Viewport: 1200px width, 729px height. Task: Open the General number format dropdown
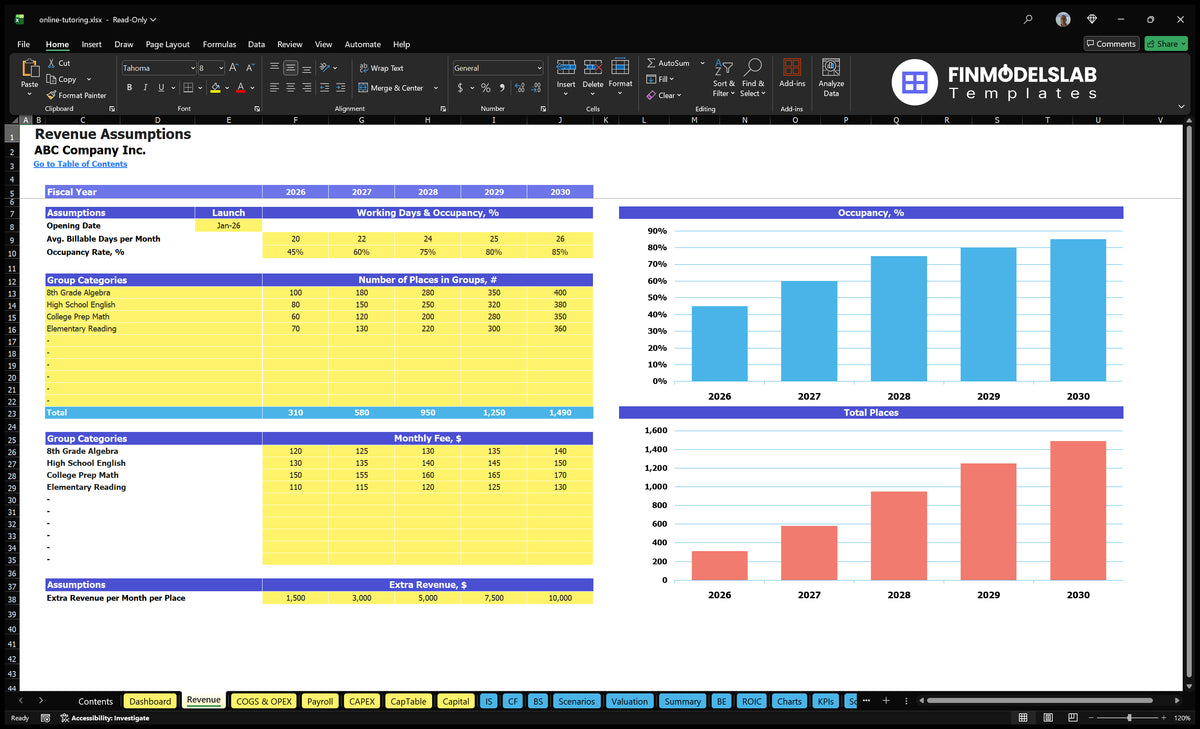tap(539, 68)
